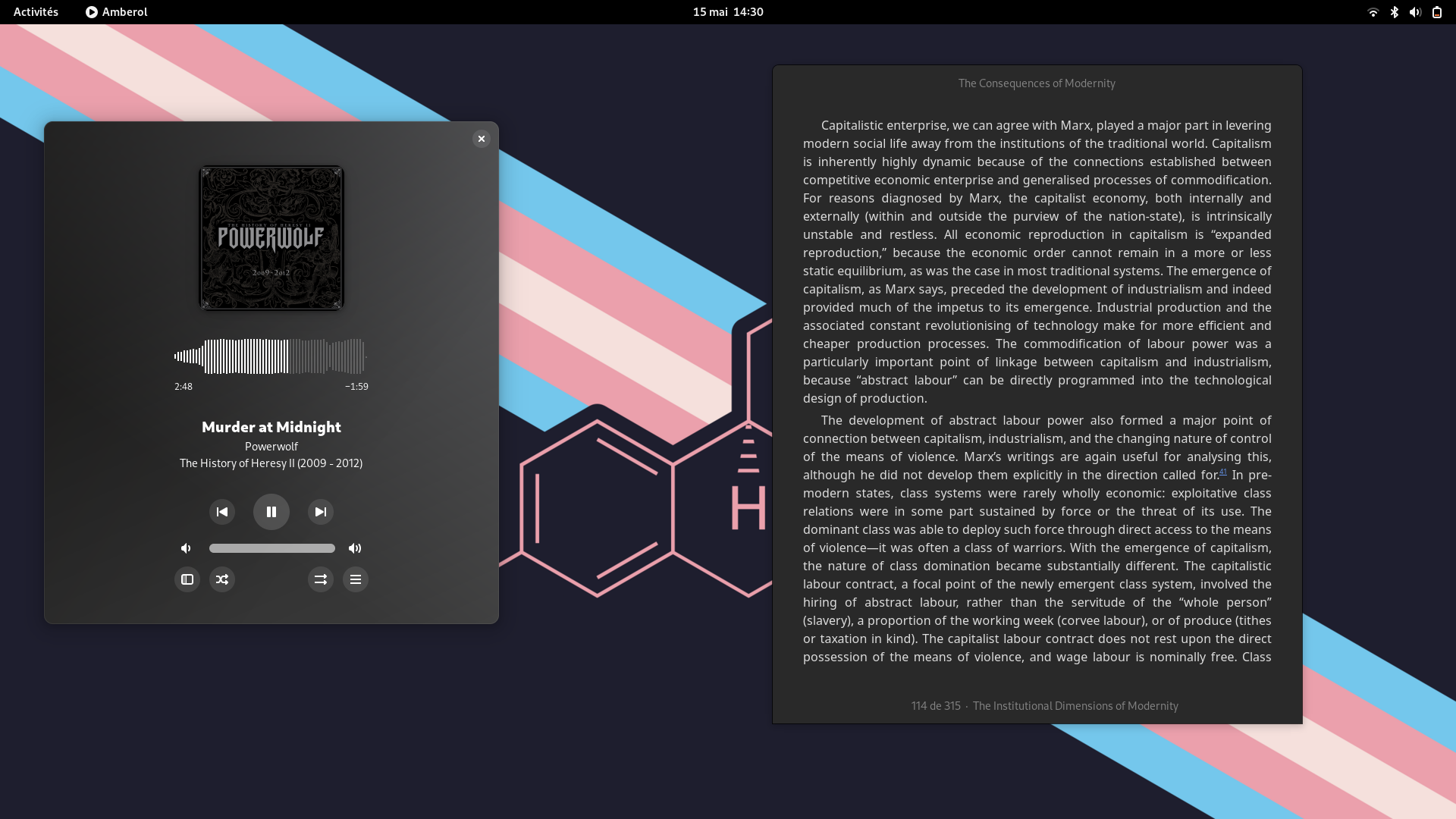1456x819 pixels.
Task: Open the Activités overview
Action: (36, 12)
